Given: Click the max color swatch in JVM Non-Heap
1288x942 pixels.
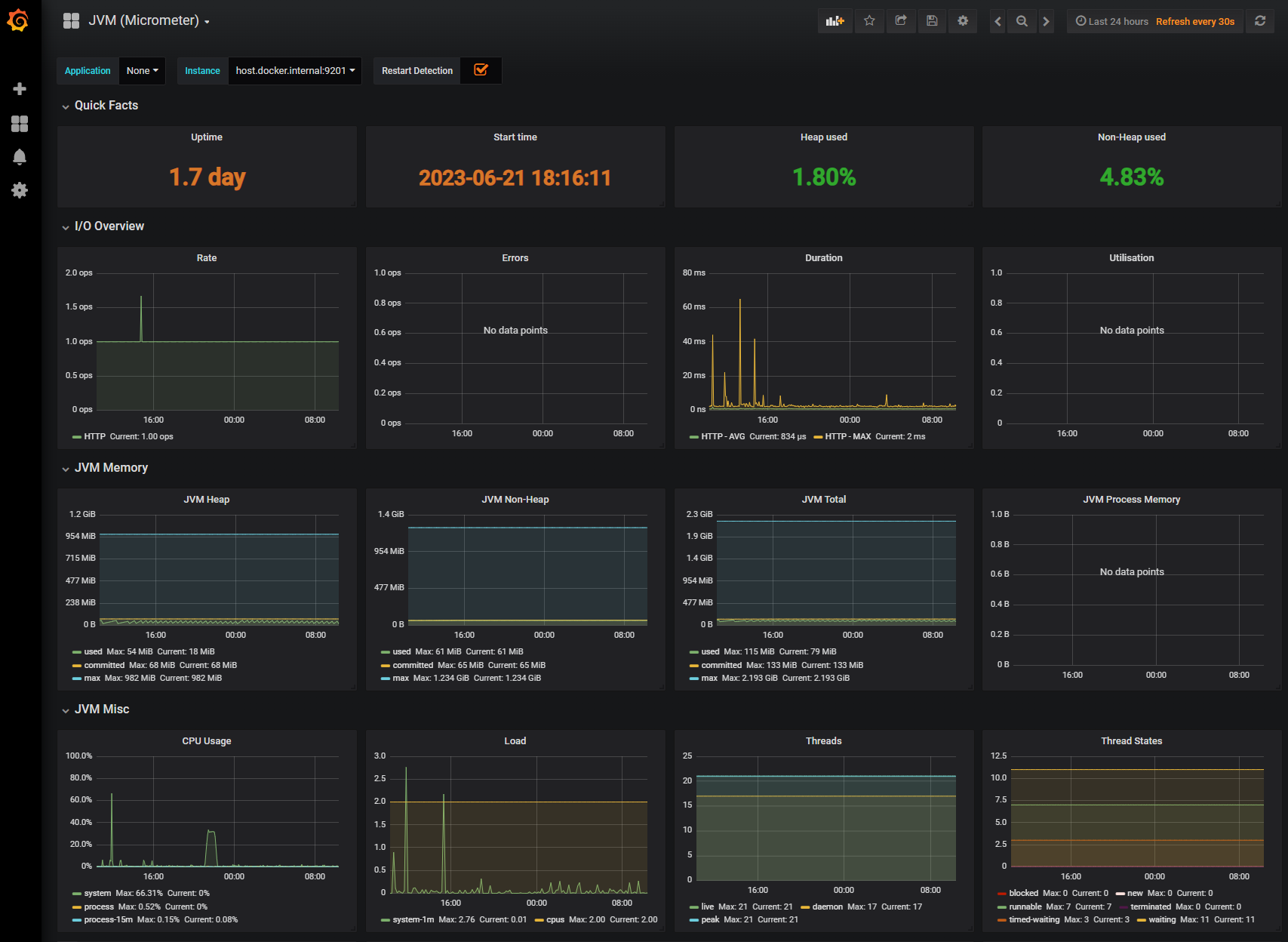Looking at the screenshot, I should point(386,679).
